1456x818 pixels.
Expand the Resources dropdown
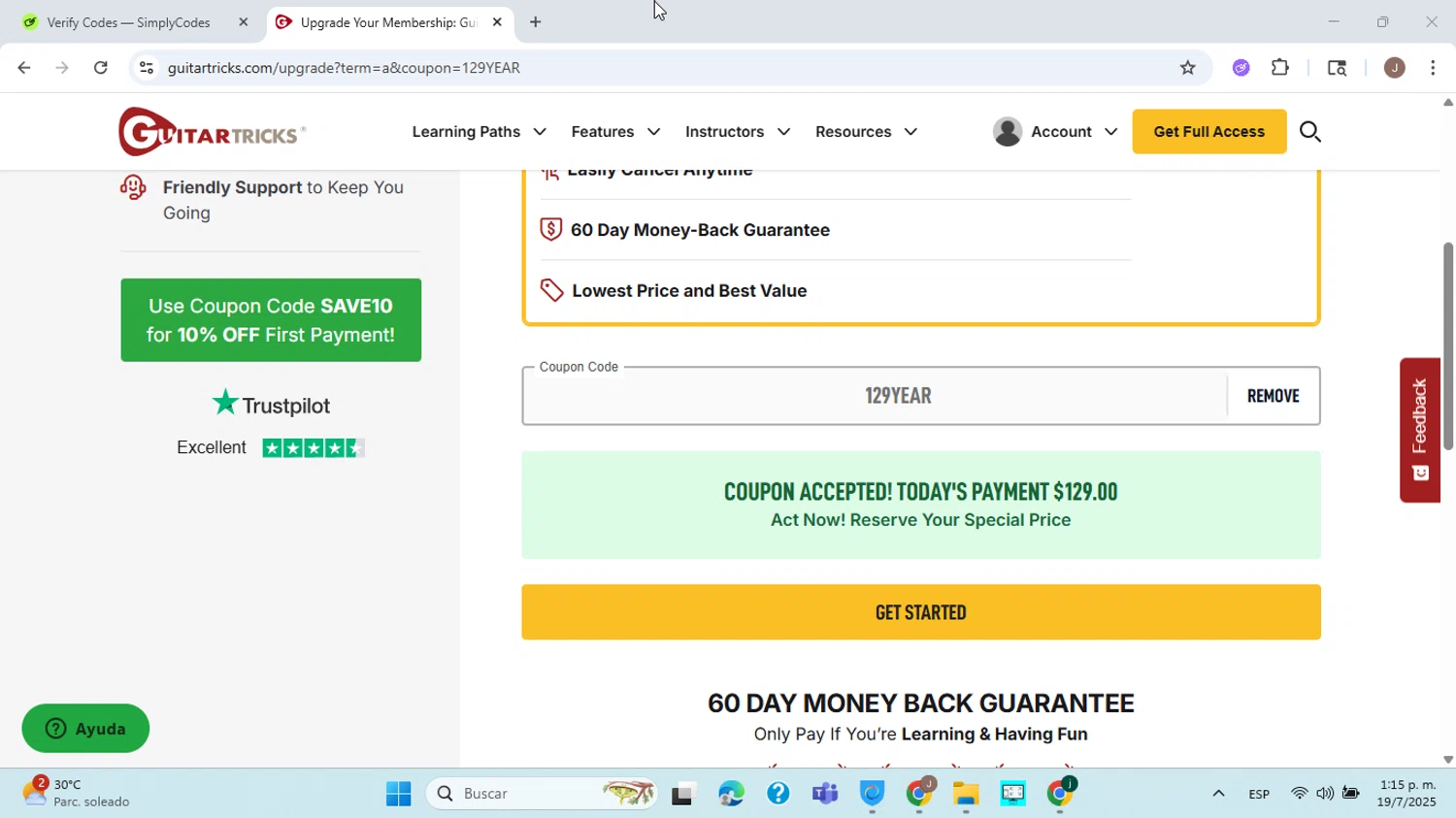click(866, 131)
